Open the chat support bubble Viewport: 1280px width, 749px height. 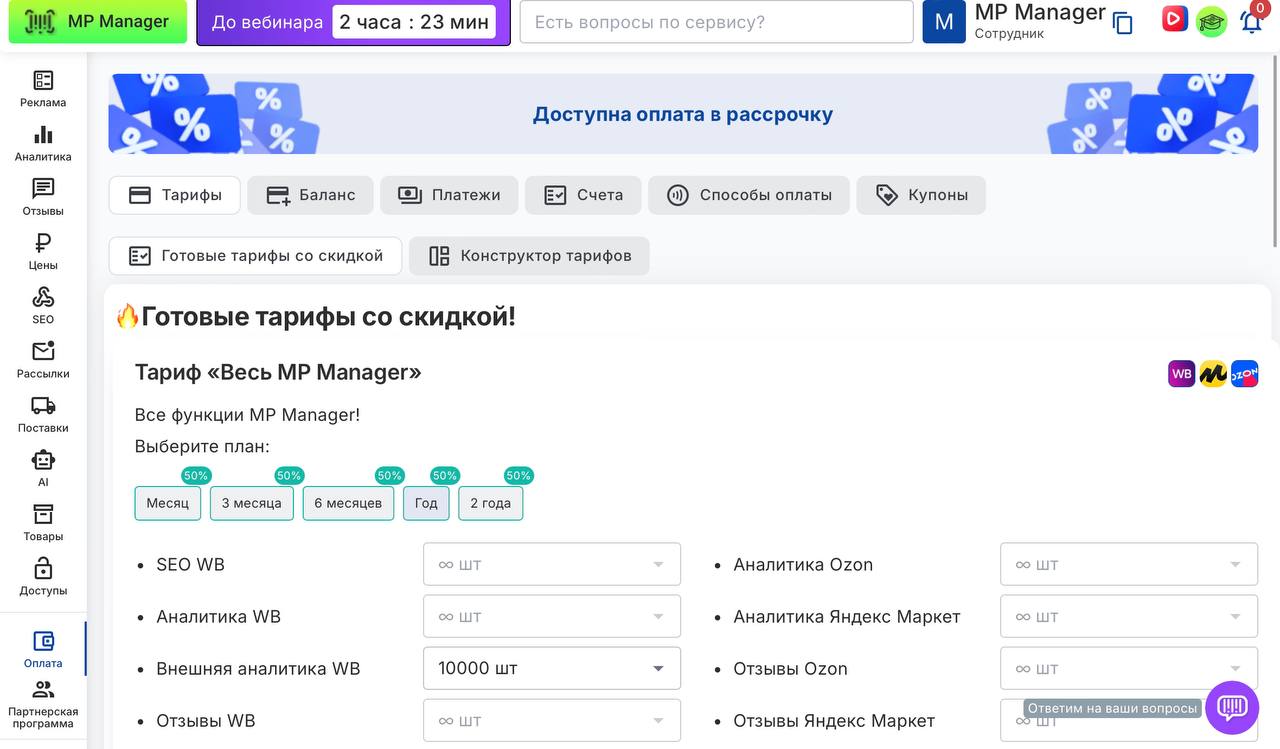click(x=1231, y=708)
